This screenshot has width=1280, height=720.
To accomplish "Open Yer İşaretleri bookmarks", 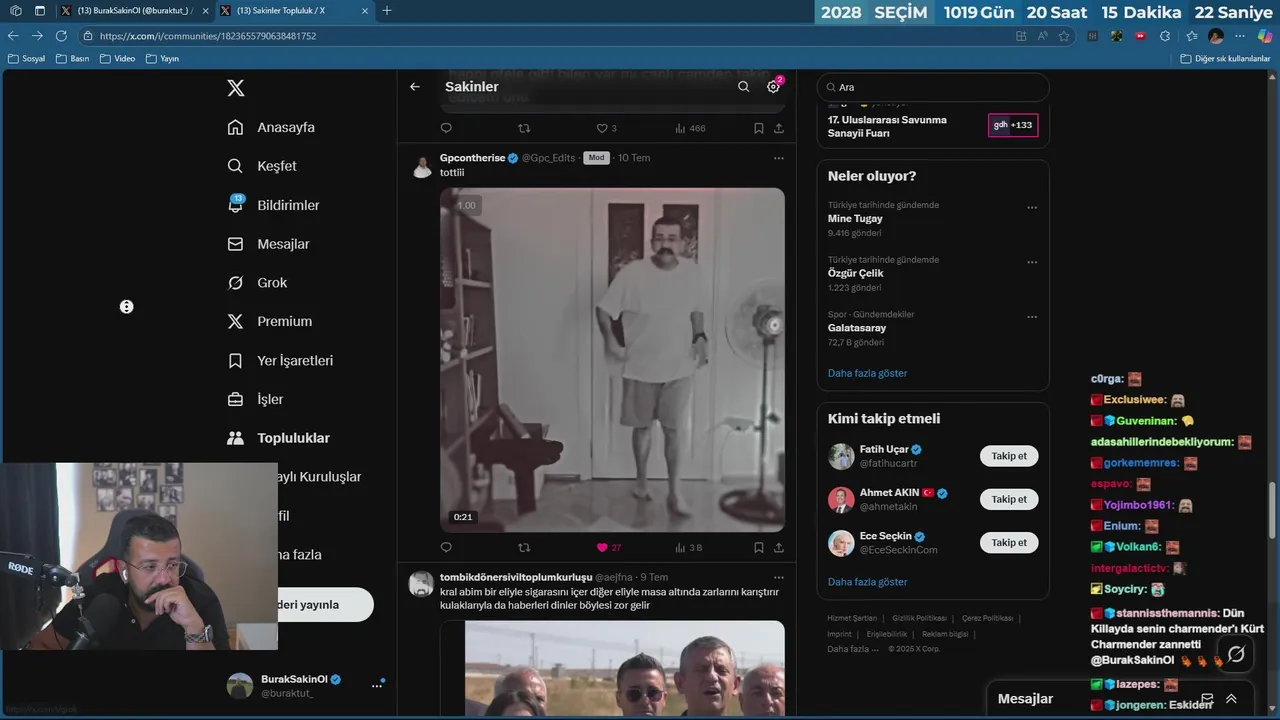I will (280, 361).
